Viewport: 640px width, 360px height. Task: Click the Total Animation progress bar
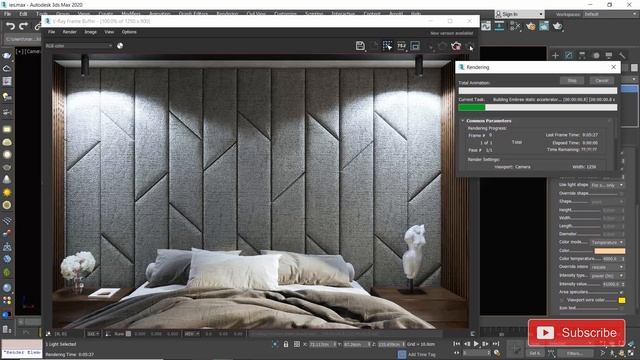click(538, 90)
